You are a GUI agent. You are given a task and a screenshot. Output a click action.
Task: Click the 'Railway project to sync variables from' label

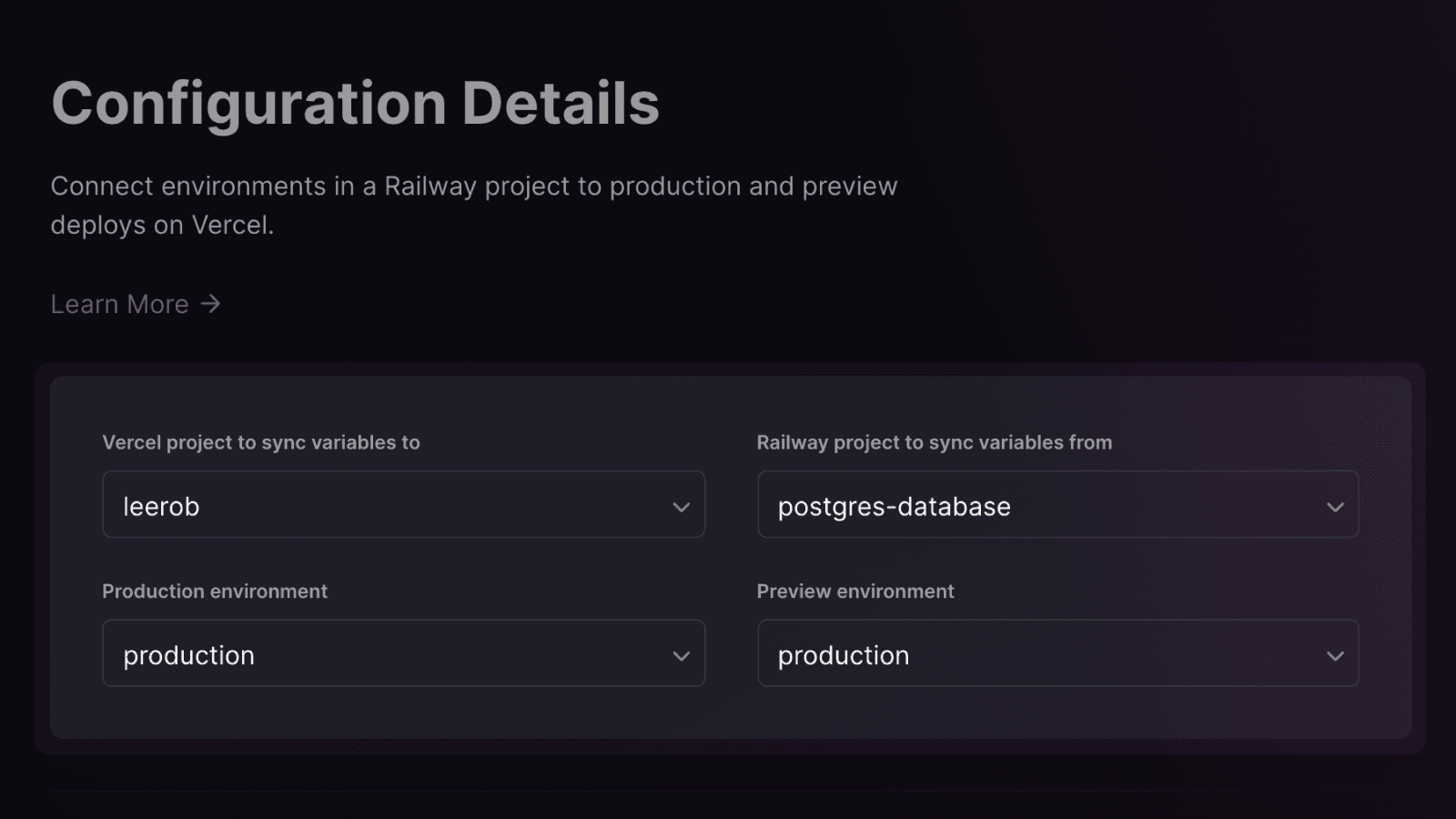pyautogui.click(x=934, y=442)
